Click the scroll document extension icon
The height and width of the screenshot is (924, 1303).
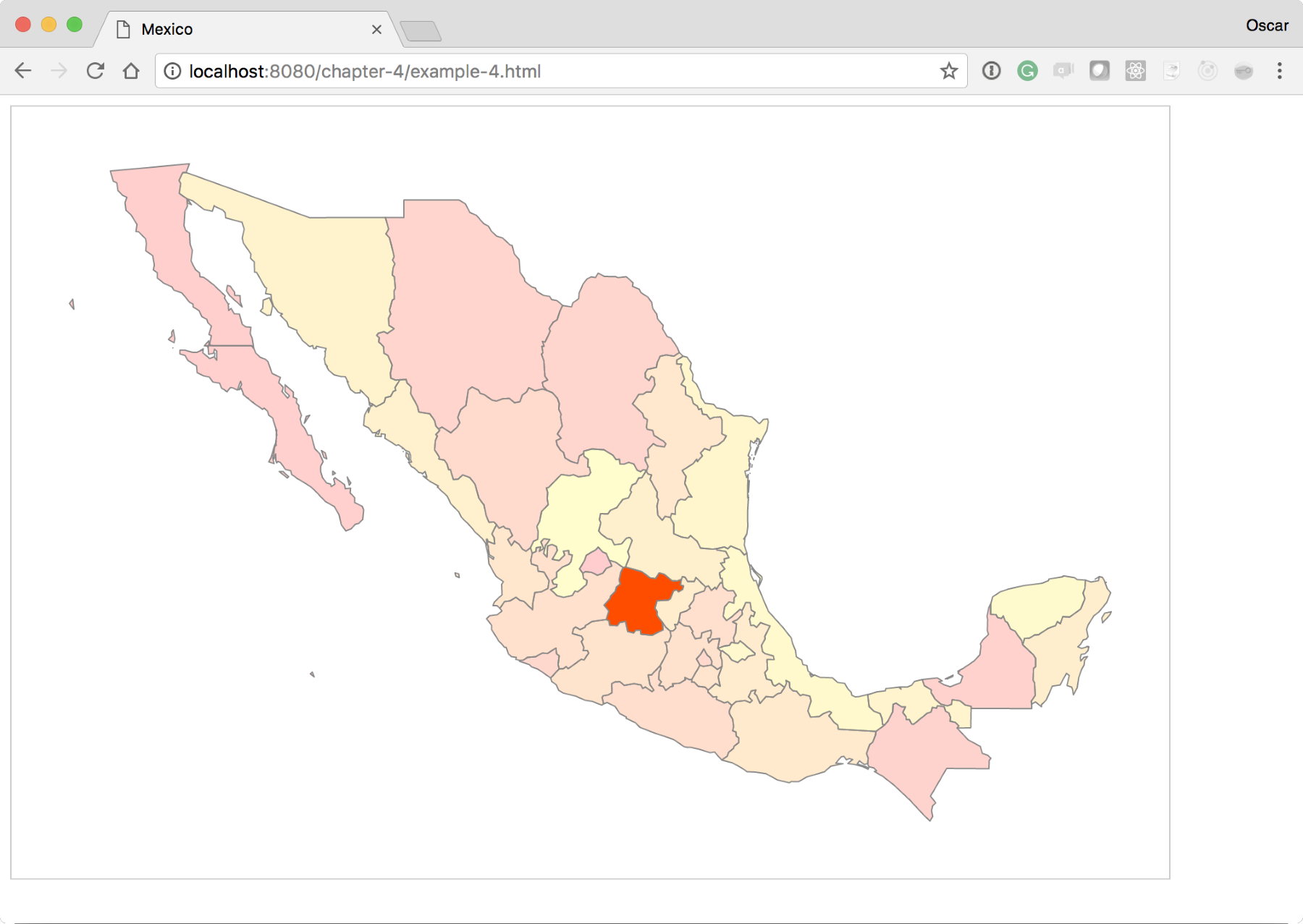point(1171,71)
